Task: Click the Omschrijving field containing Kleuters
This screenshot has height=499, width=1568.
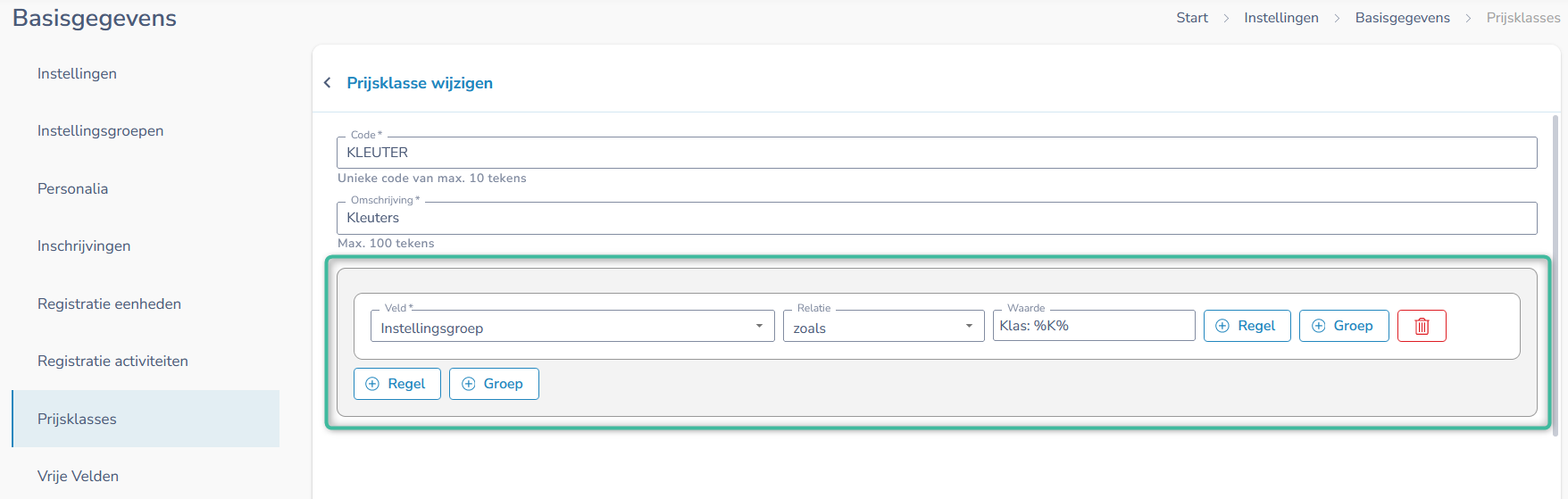Action: click(937, 218)
